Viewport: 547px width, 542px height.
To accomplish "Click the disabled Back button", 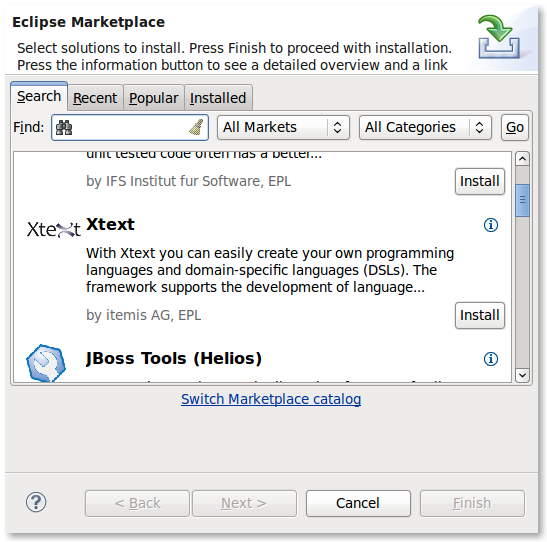I will pos(137,503).
